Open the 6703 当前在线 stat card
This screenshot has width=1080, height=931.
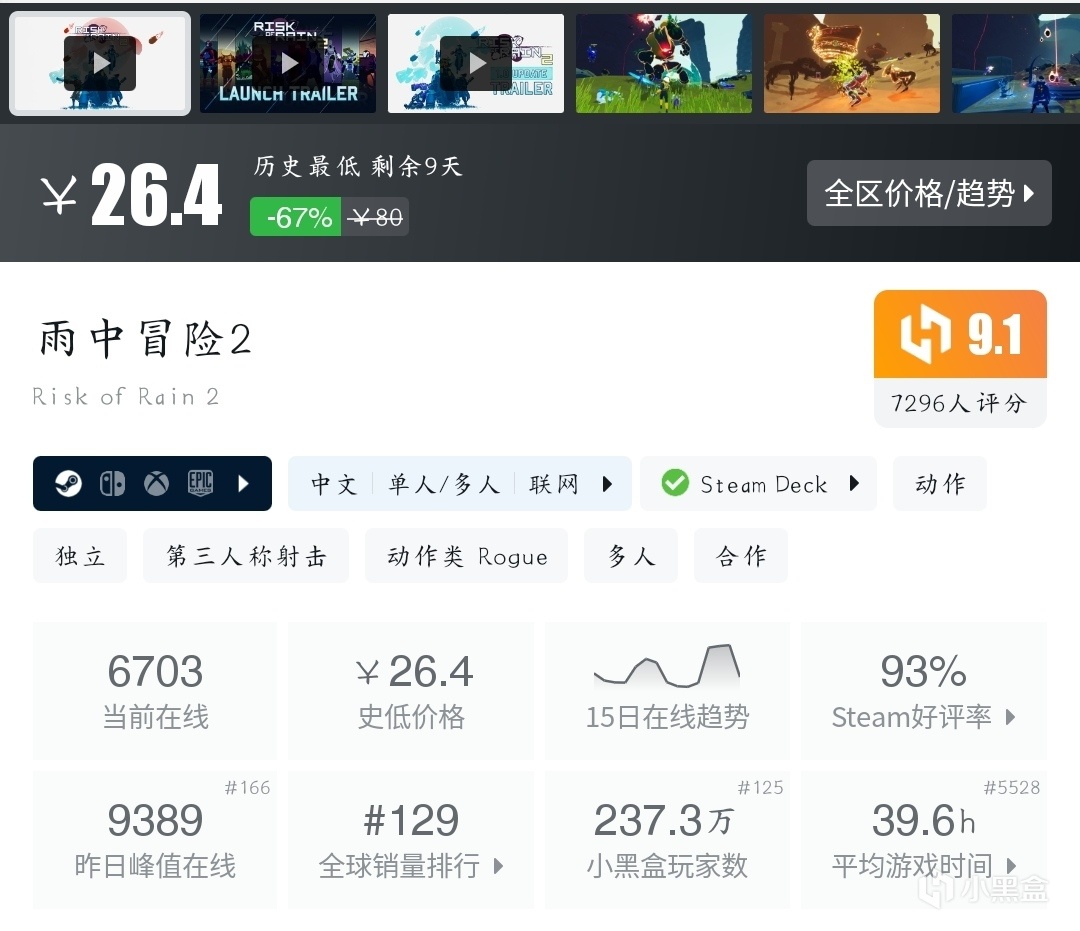(x=155, y=691)
